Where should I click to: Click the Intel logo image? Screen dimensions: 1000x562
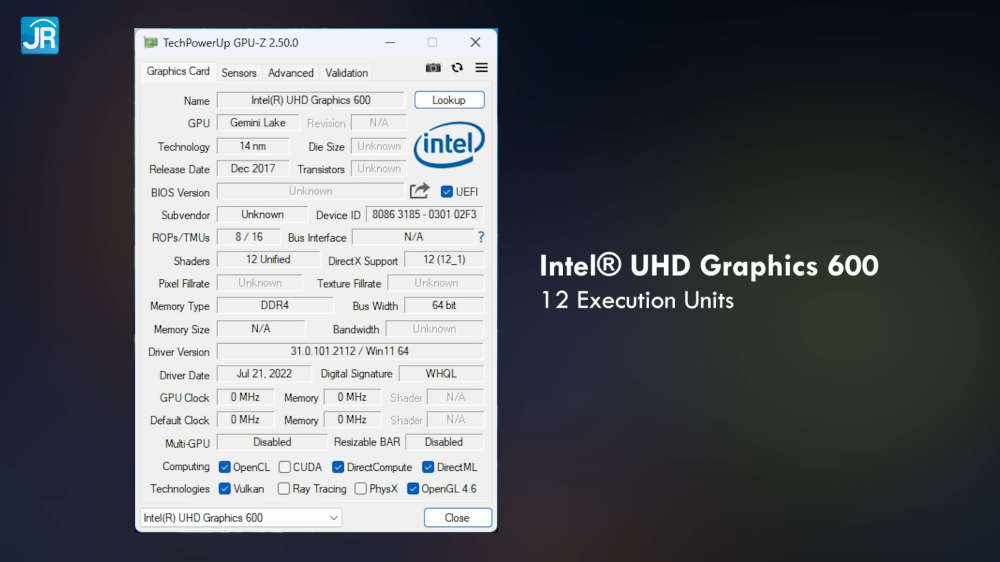pos(449,145)
